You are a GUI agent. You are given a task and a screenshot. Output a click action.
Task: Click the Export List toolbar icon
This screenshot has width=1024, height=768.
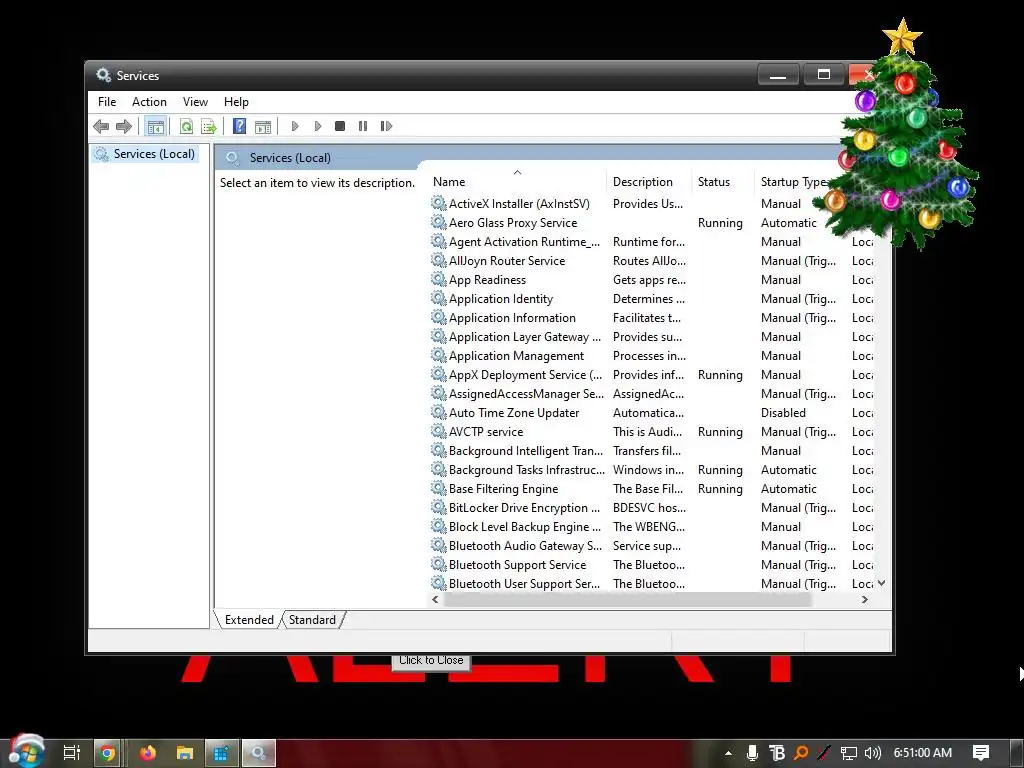tap(208, 126)
